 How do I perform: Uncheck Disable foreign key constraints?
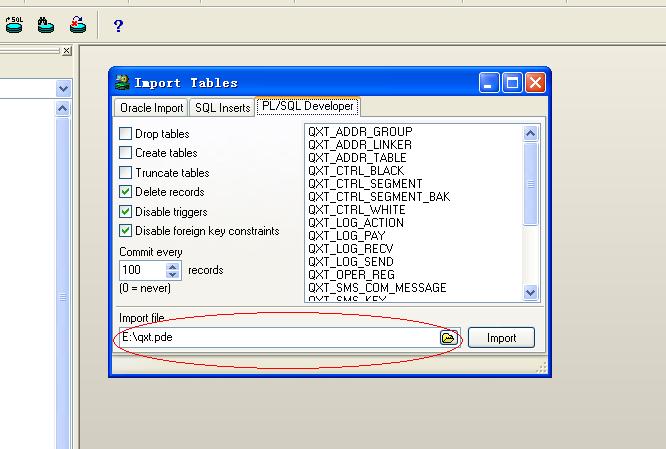[125, 231]
